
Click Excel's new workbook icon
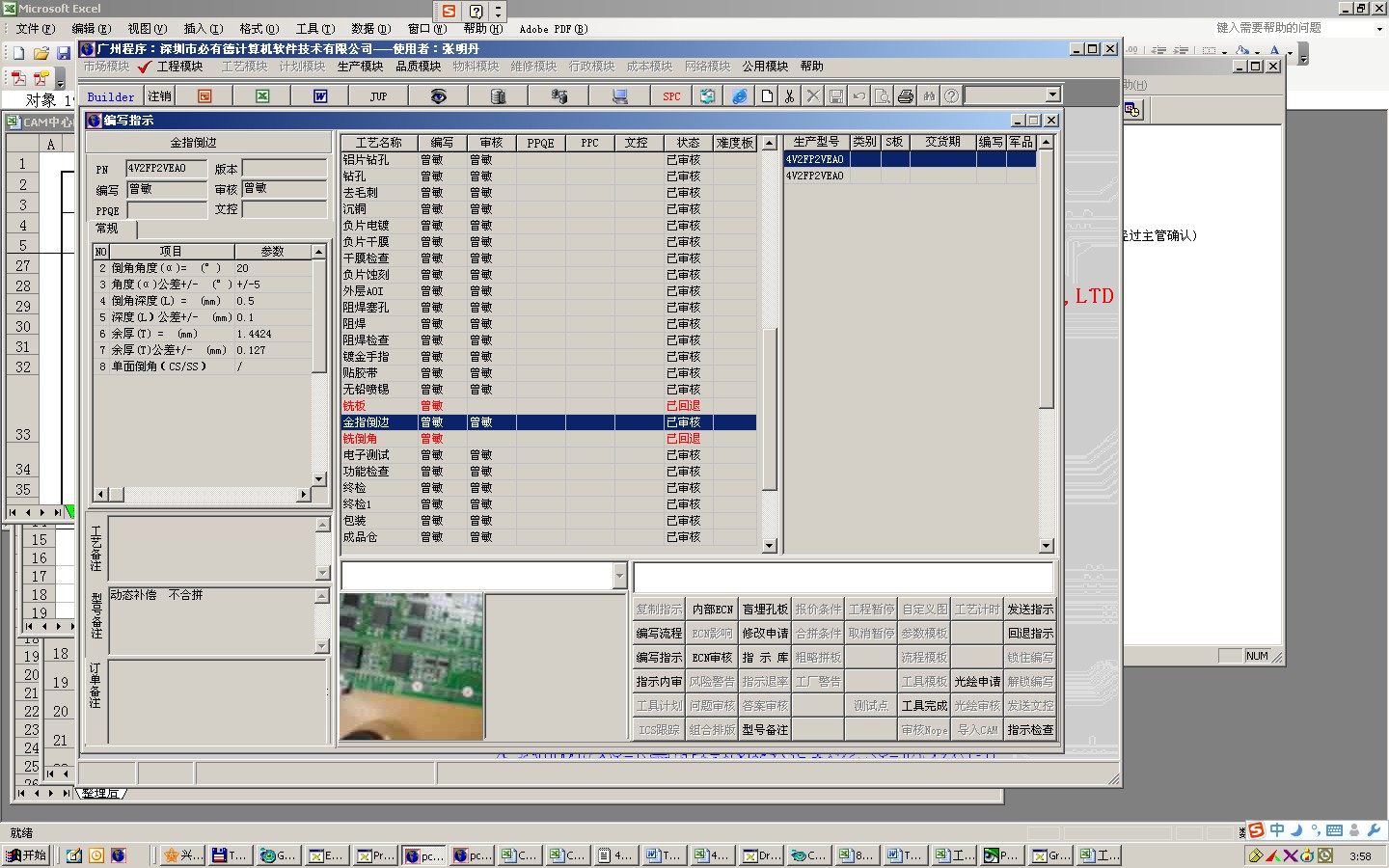click(19, 53)
